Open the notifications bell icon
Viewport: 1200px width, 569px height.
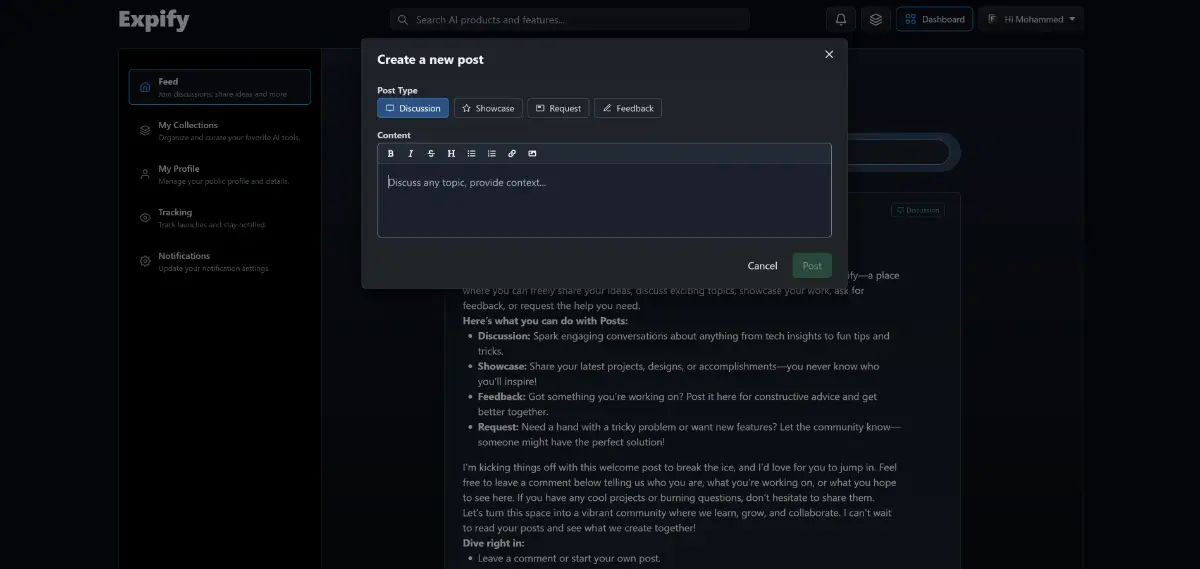(x=841, y=19)
